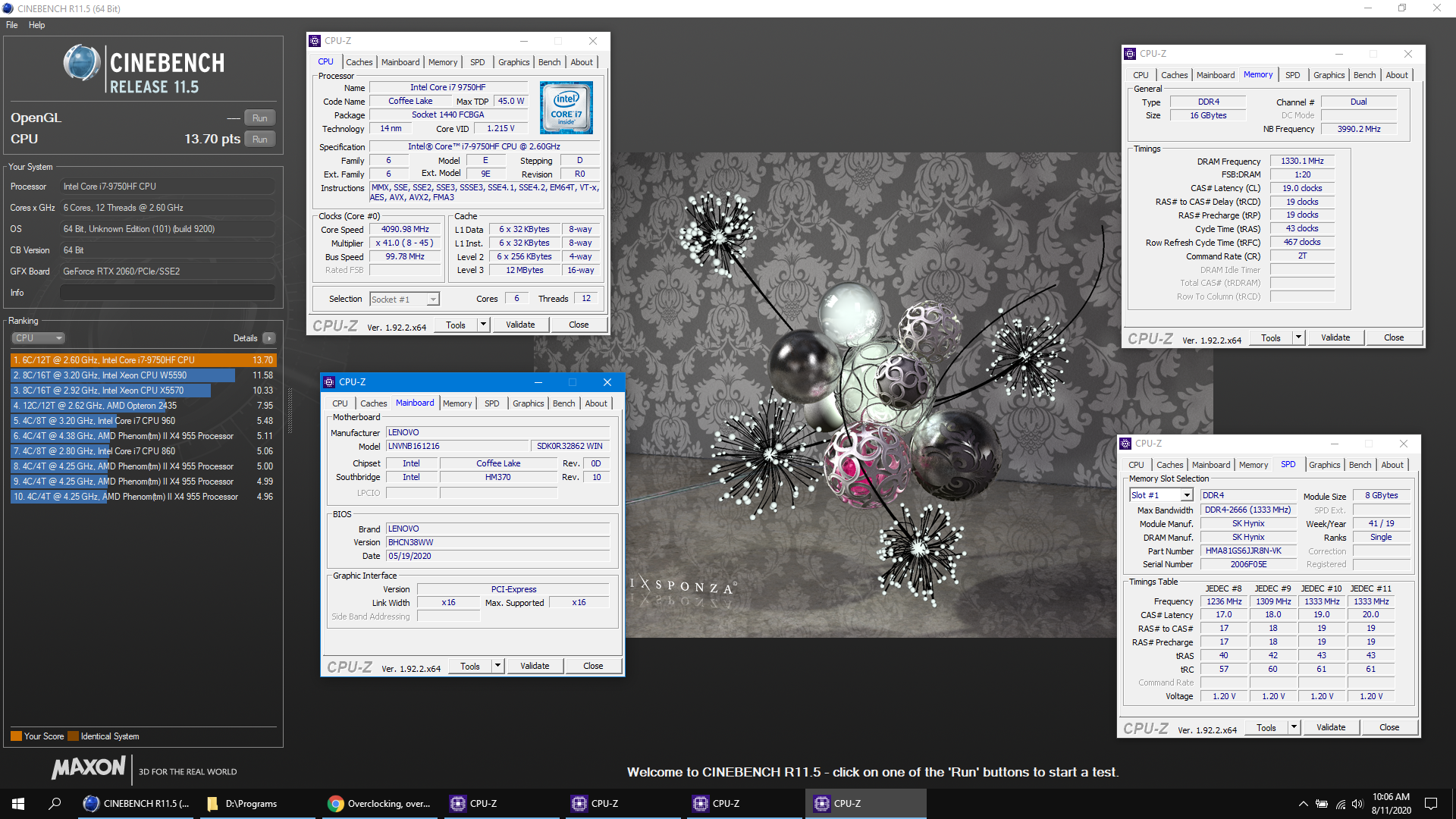Click Validate in CPU window

[x=520, y=325]
